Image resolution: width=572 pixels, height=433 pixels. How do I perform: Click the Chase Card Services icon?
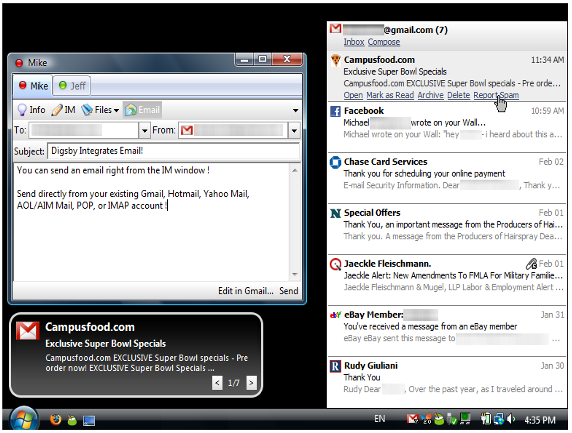pyautogui.click(x=335, y=162)
